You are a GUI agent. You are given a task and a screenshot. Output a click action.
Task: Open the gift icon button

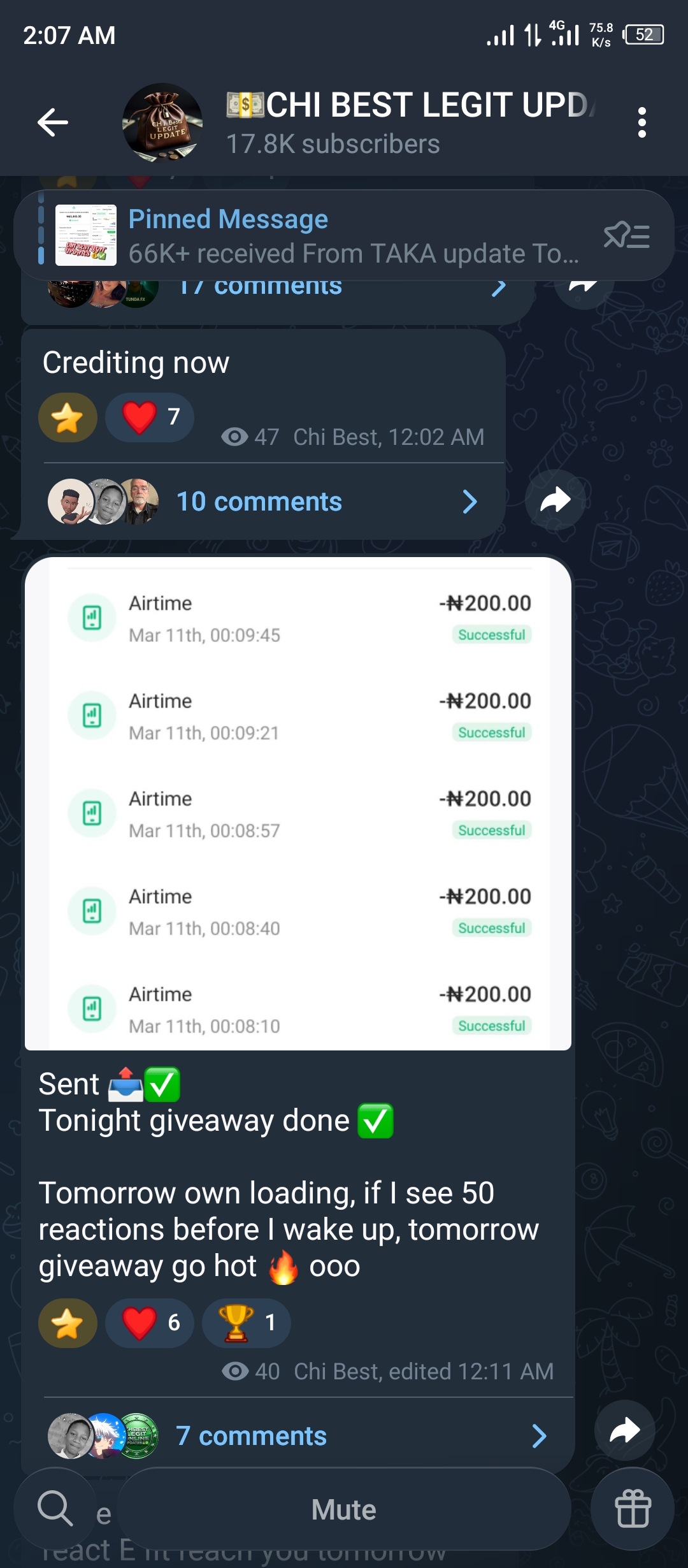click(x=632, y=1508)
